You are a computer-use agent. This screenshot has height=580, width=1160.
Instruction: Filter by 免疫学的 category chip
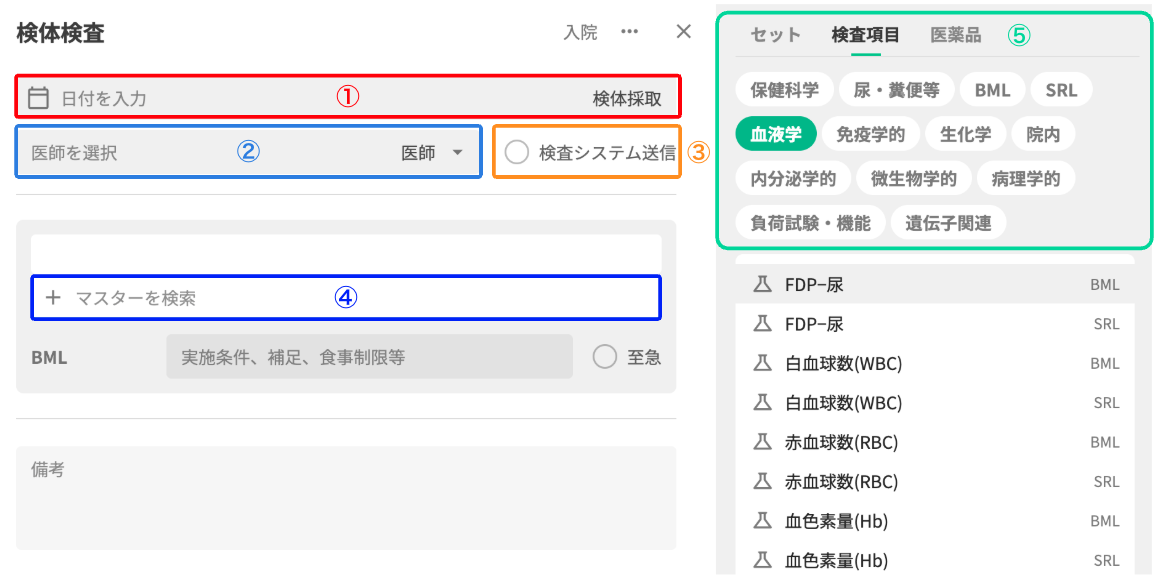[x=870, y=134]
